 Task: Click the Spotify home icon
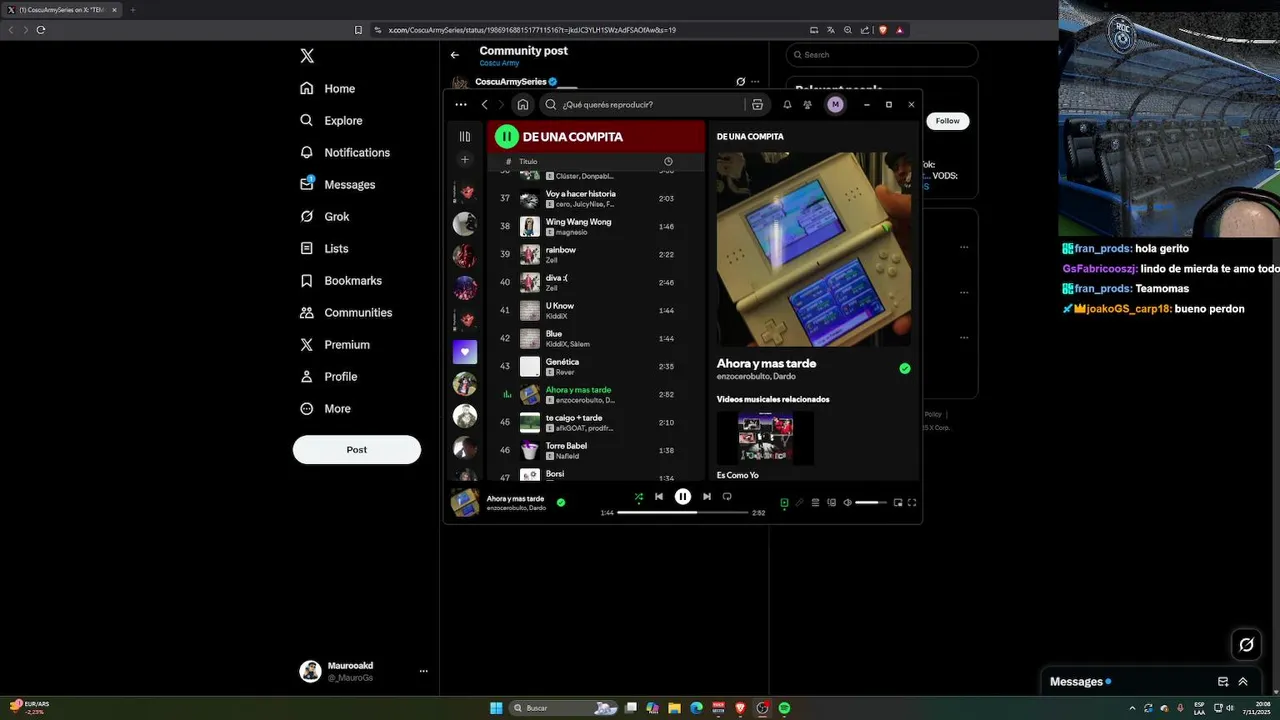(x=522, y=104)
